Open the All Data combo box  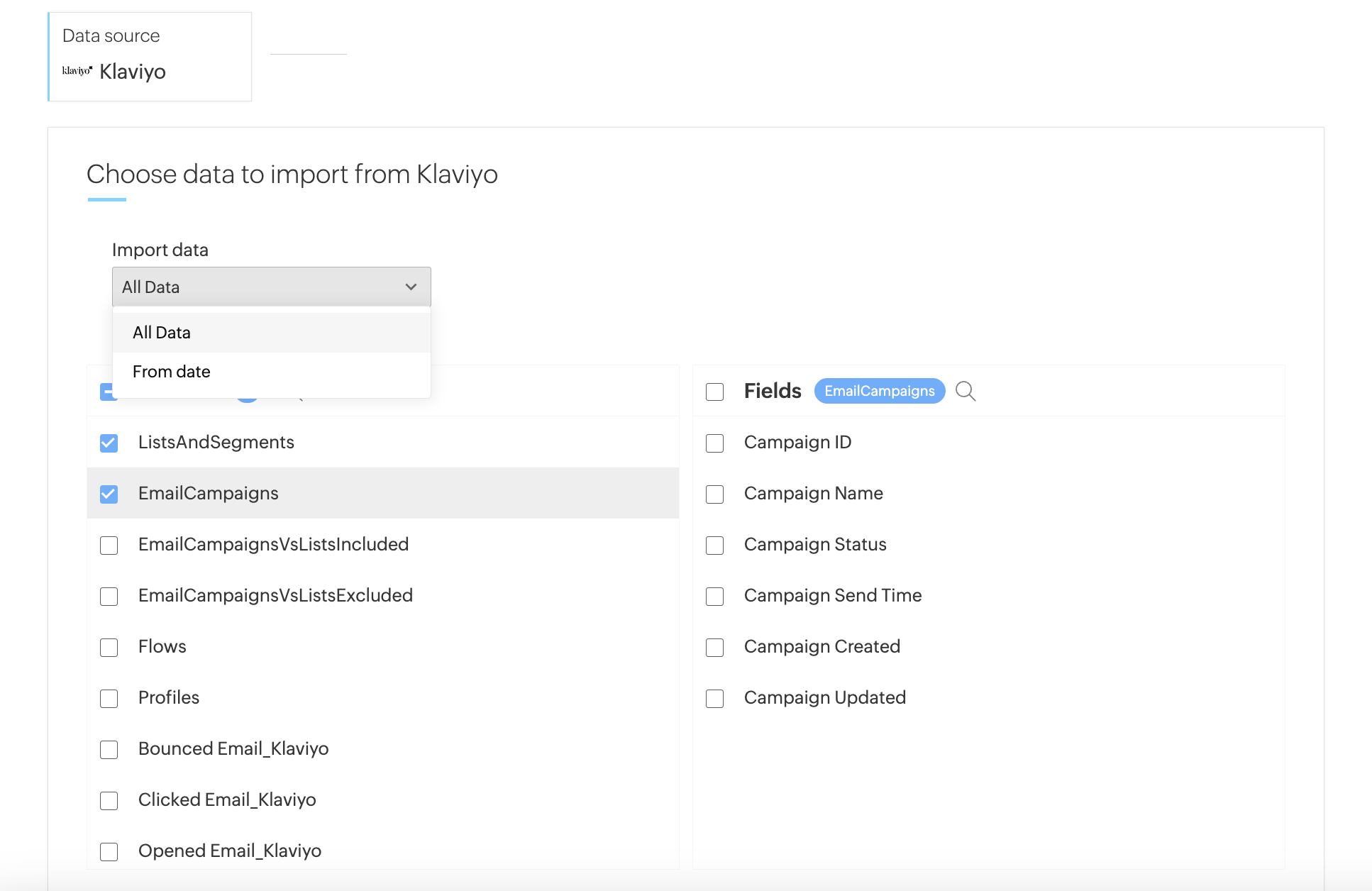click(271, 287)
